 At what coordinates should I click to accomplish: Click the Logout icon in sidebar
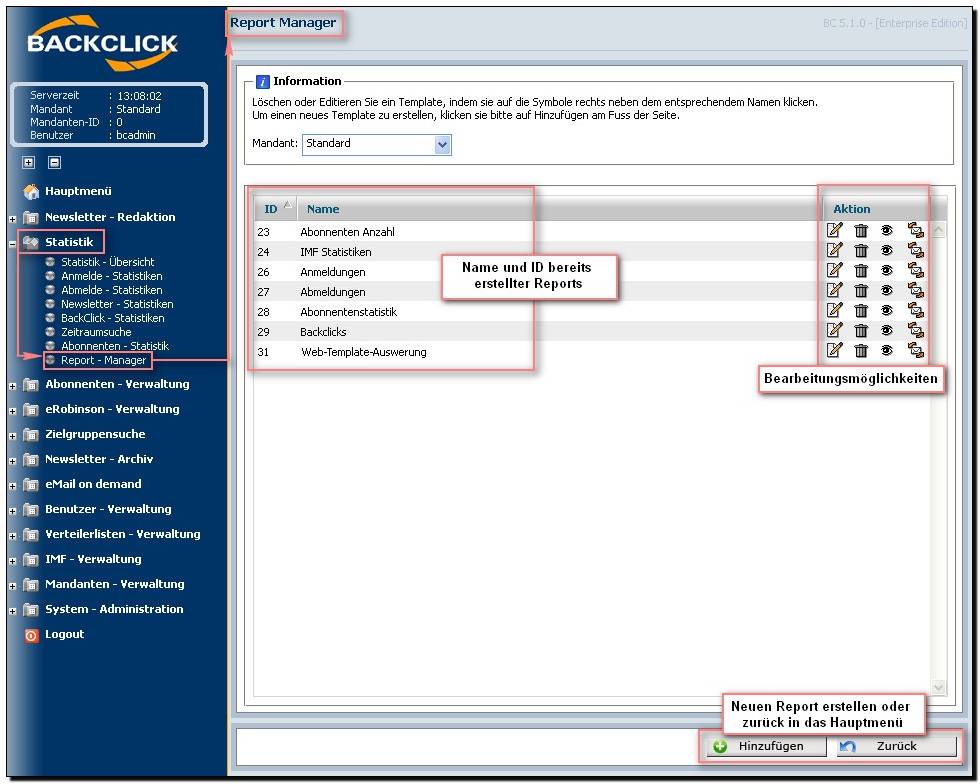point(31,635)
